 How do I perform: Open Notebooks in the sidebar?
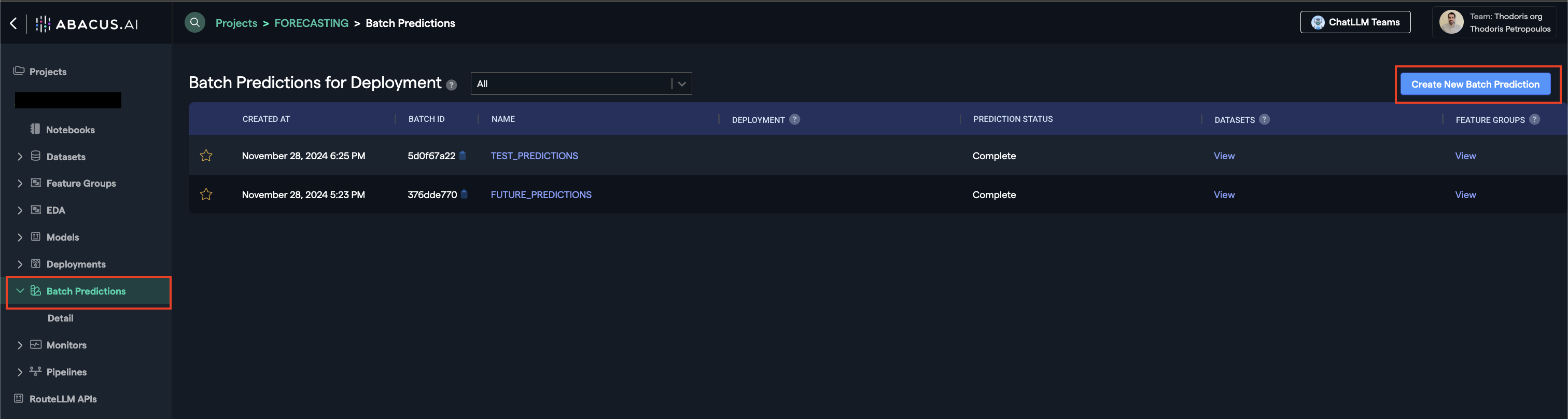tap(70, 130)
